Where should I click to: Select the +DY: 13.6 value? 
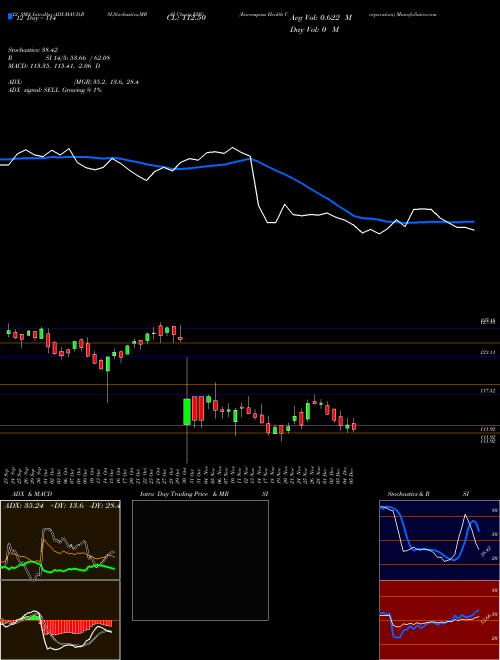pos(69,506)
